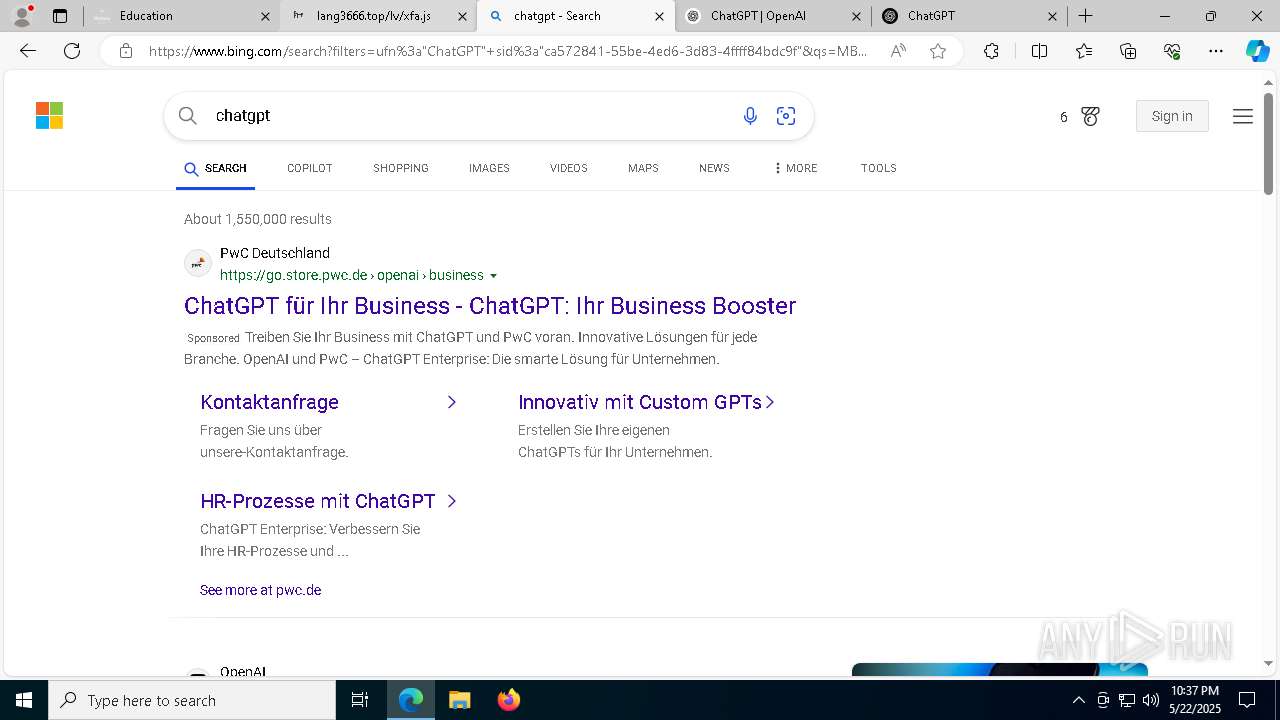
Task: Click the Microsoft logo on Bing
Action: [49, 116]
